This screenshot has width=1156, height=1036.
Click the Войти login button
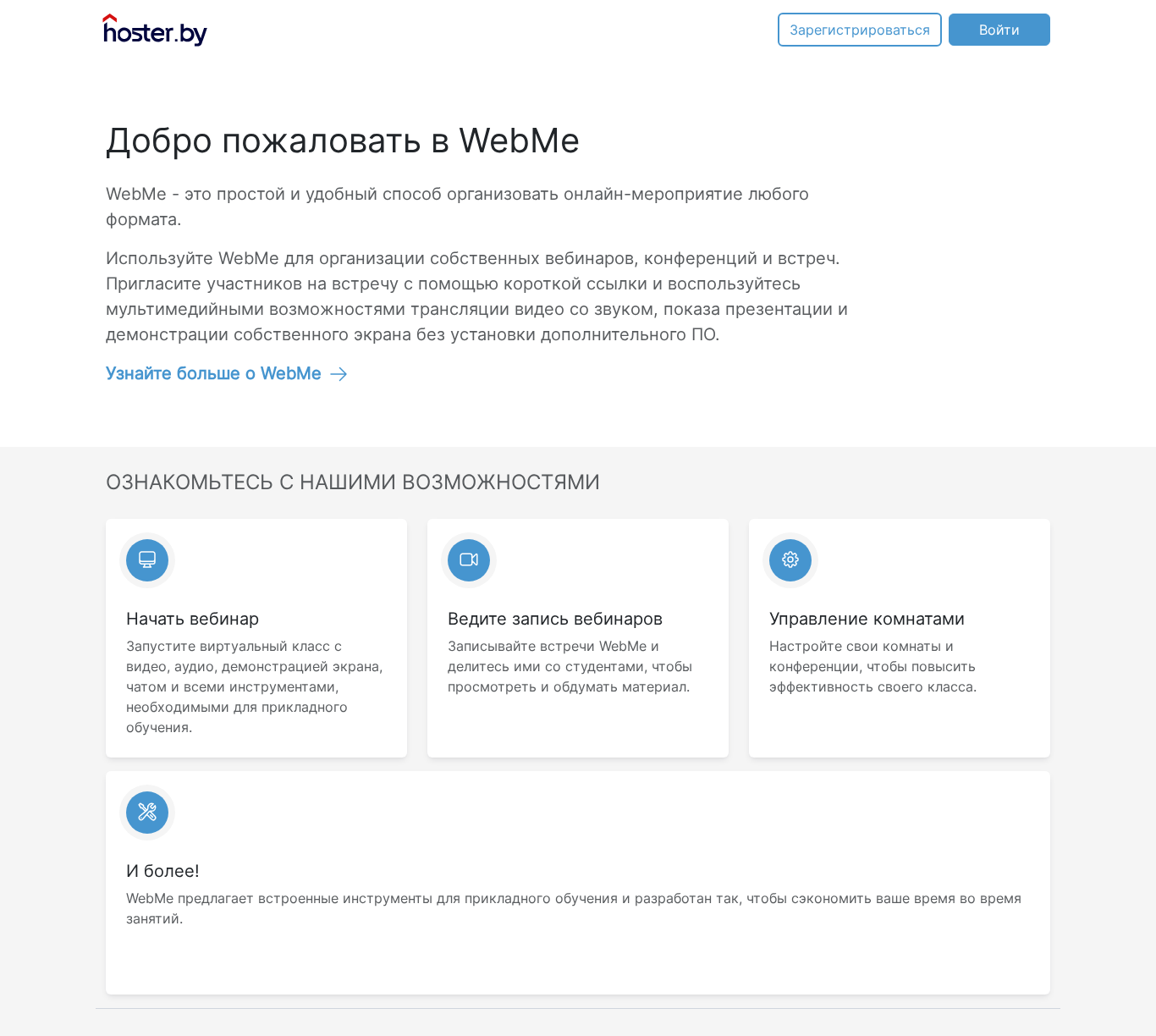(x=999, y=30)
